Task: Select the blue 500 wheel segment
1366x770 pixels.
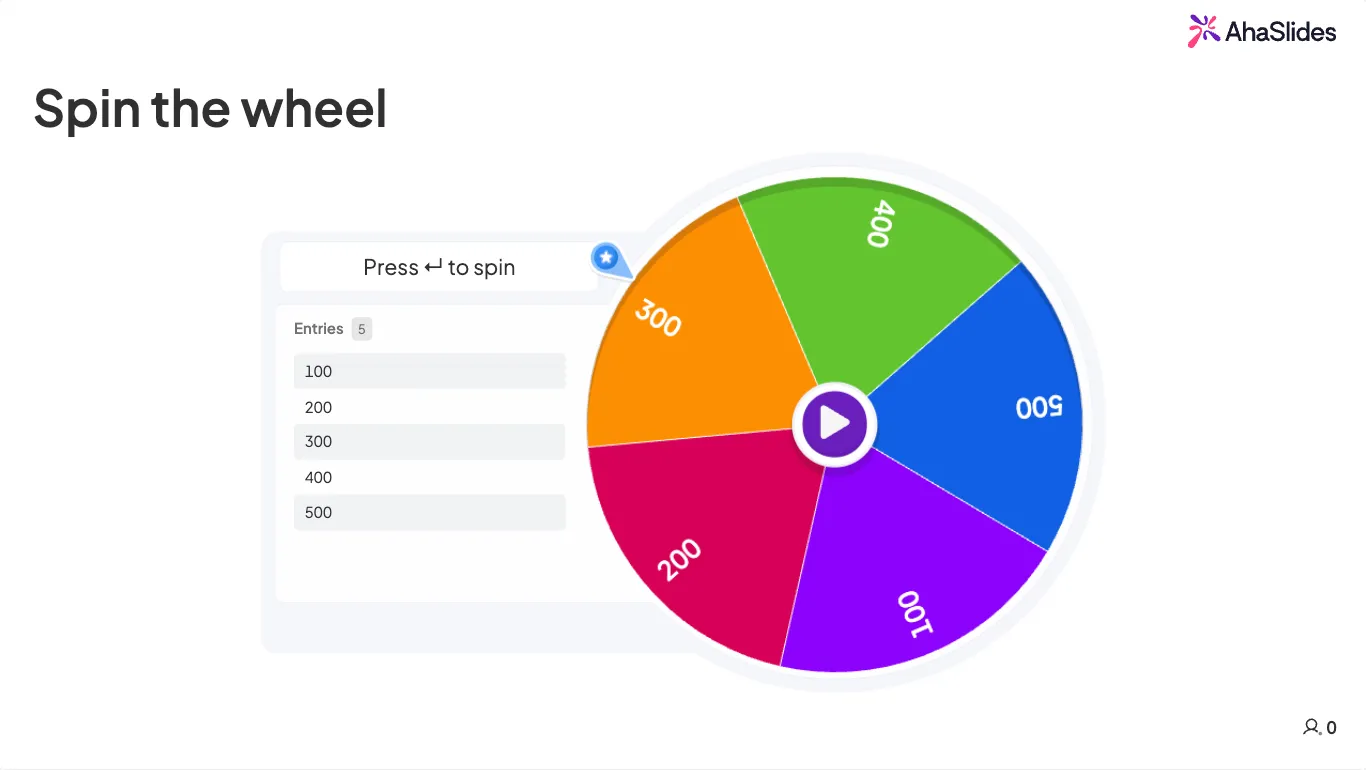Action: [990, 410]
